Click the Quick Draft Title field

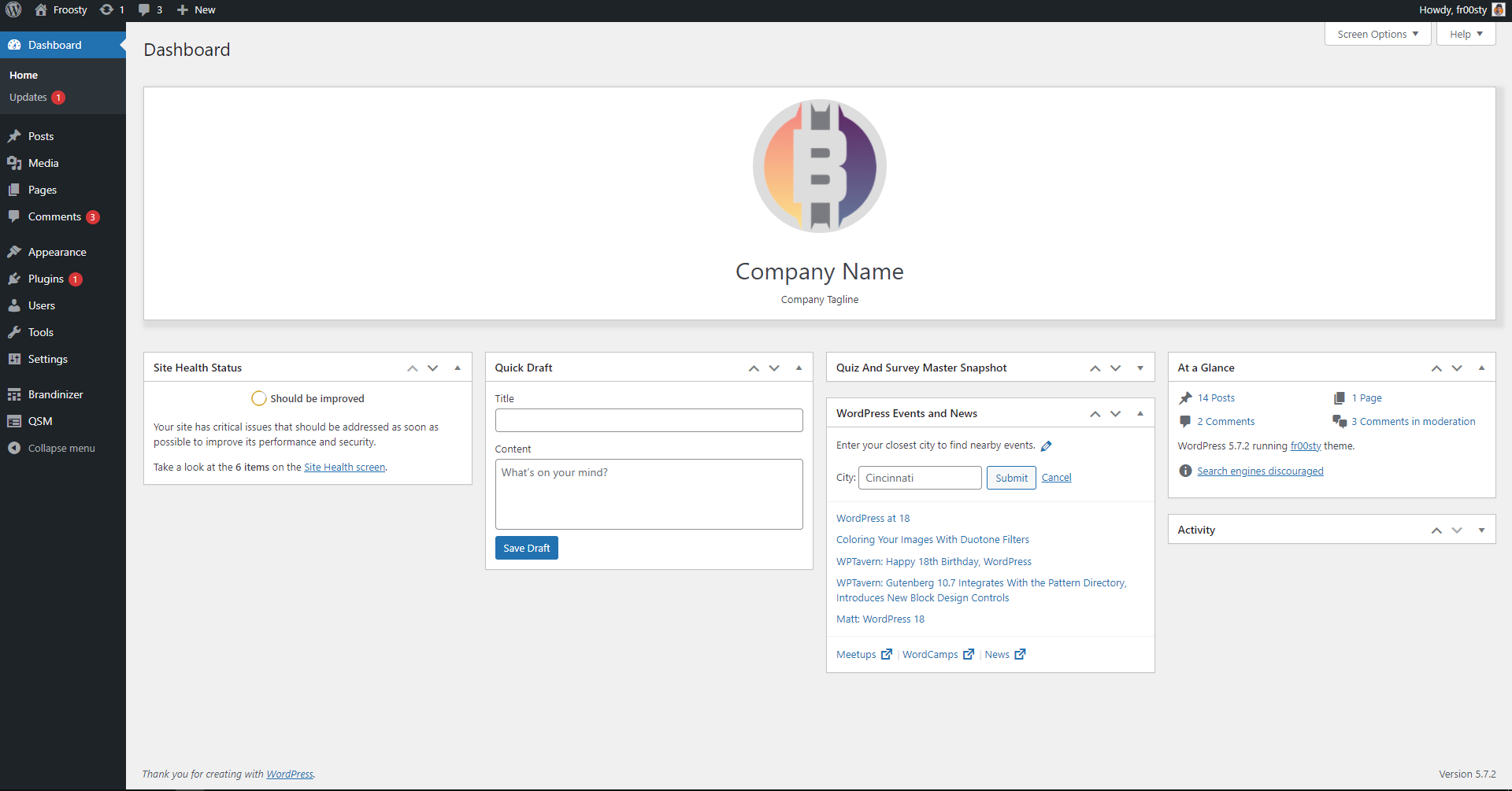649,420
